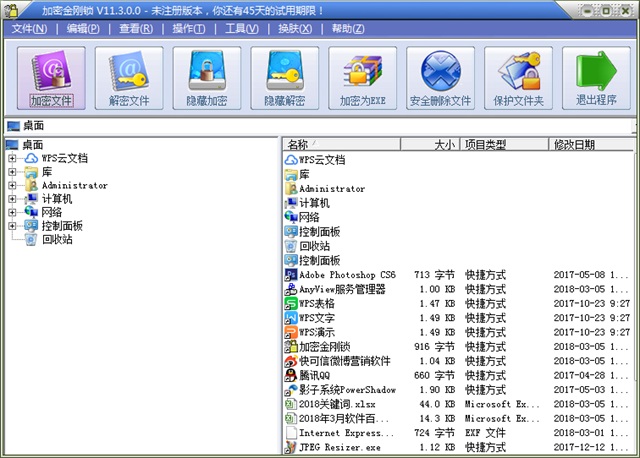The image size is (640, 458).
Task: Open the 保护文件夹 protect folder tool
Action: click(518, 78)
